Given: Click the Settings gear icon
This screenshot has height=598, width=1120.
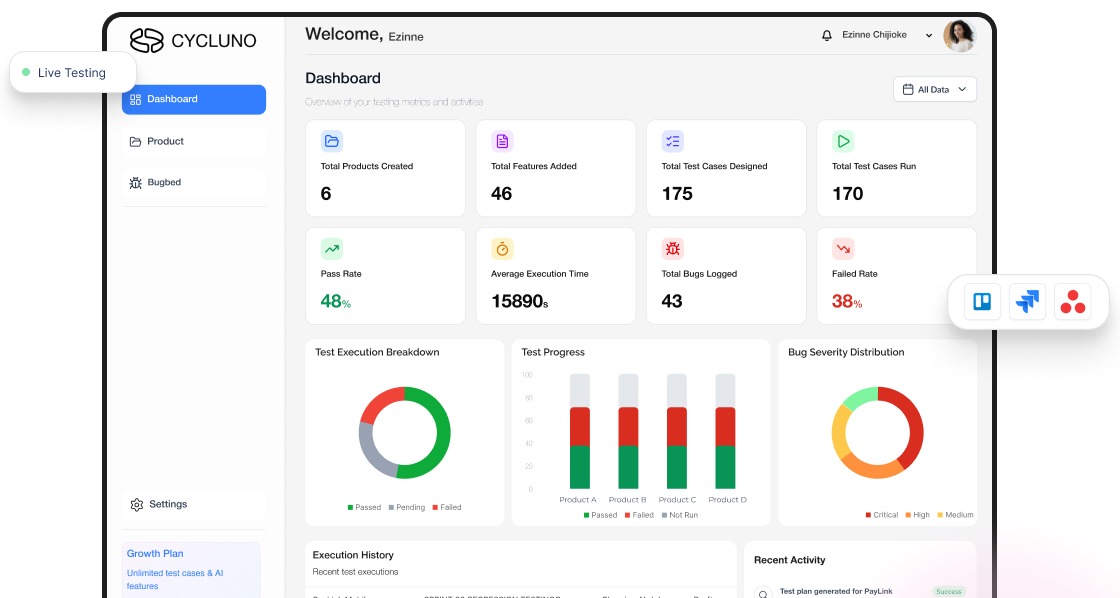Looking at the screenshot, I should [x=137, y=505].
